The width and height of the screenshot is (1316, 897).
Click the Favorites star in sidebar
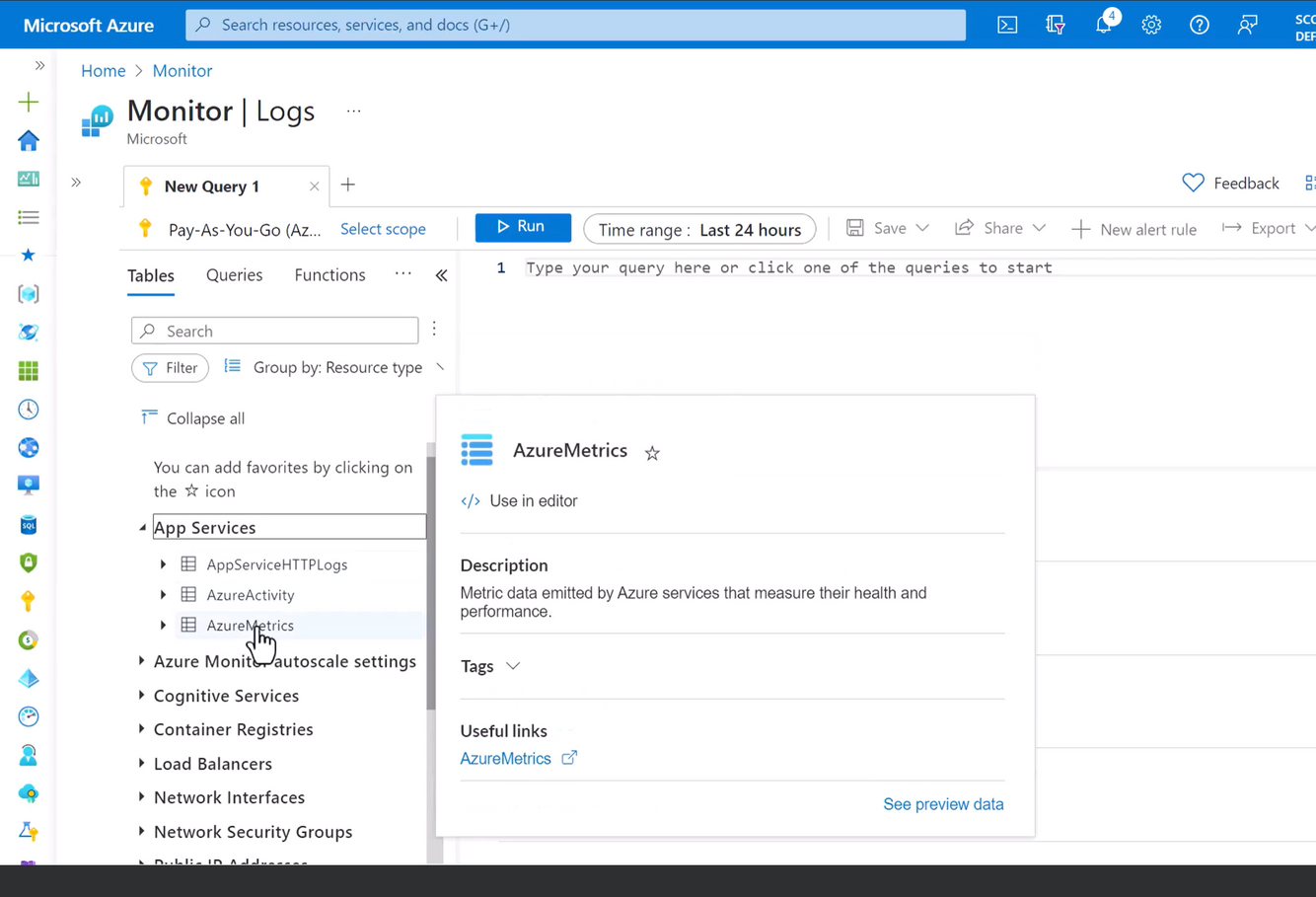point(29,255)
